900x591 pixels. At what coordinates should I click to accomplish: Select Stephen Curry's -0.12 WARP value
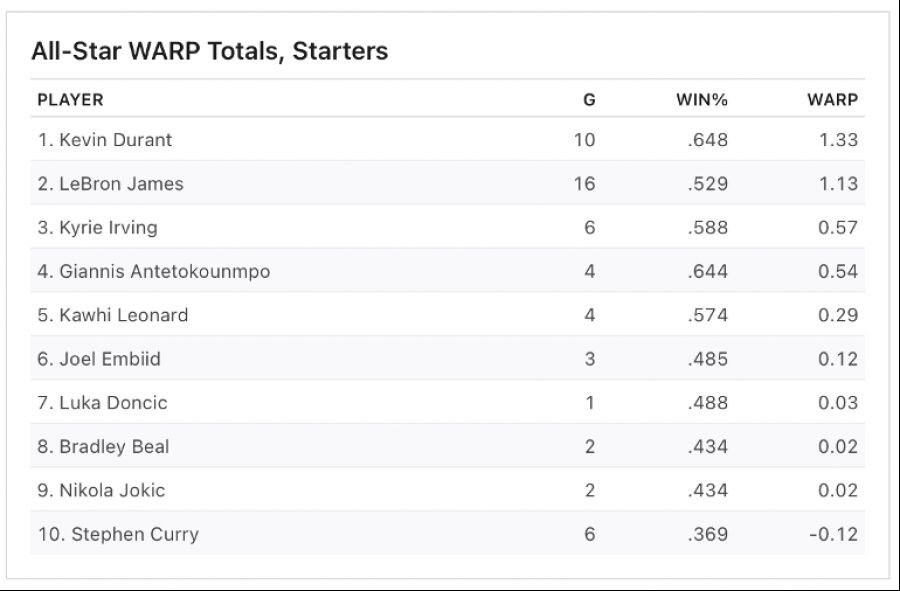point(834,534)
